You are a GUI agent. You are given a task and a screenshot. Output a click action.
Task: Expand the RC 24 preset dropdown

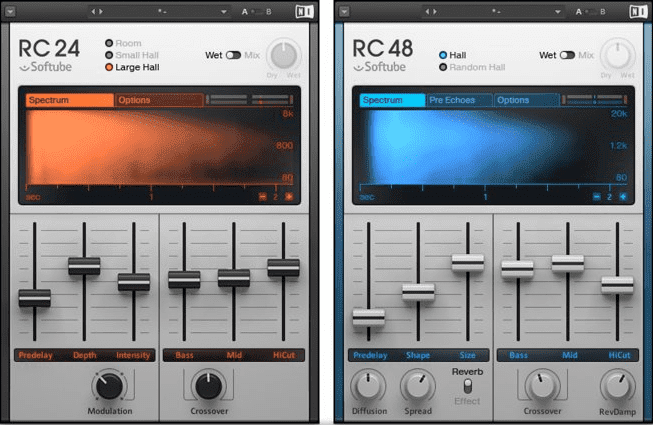pos(224,12)
